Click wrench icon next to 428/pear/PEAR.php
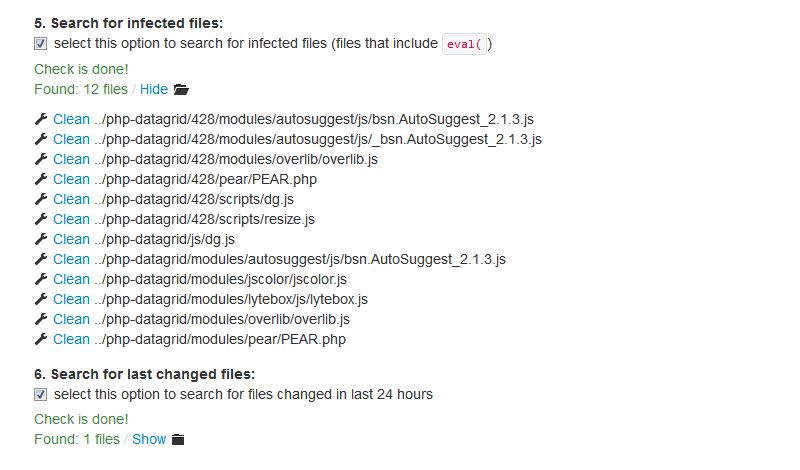Image resolution: width=800 pixels, height=470 pixels. pyautogui.click(x=41, y=179)
